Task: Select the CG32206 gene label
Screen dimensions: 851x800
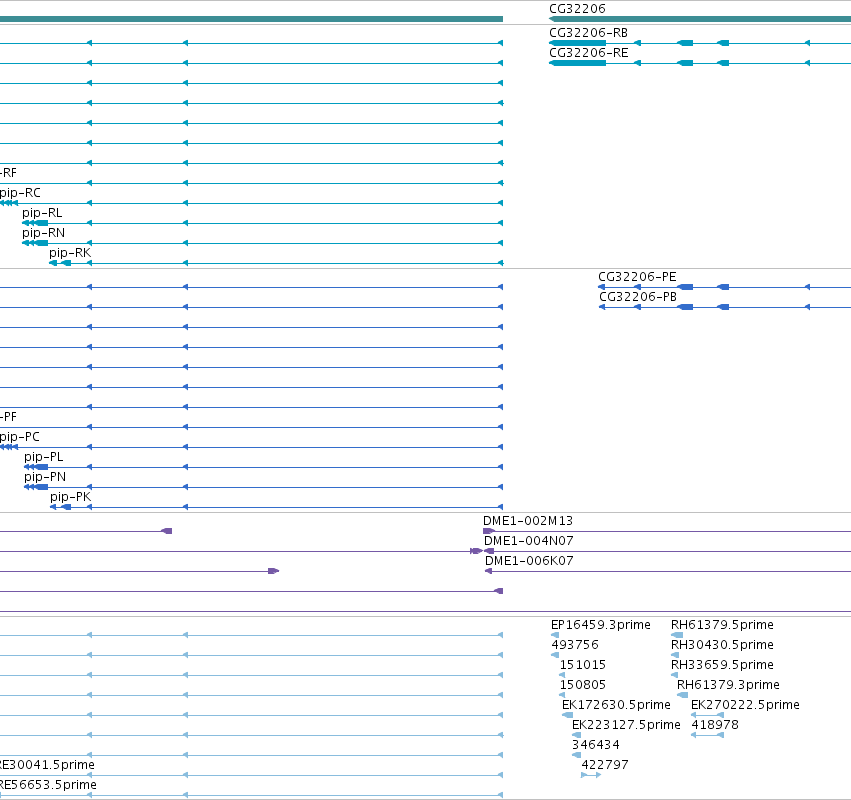Action: pos(577,9)
